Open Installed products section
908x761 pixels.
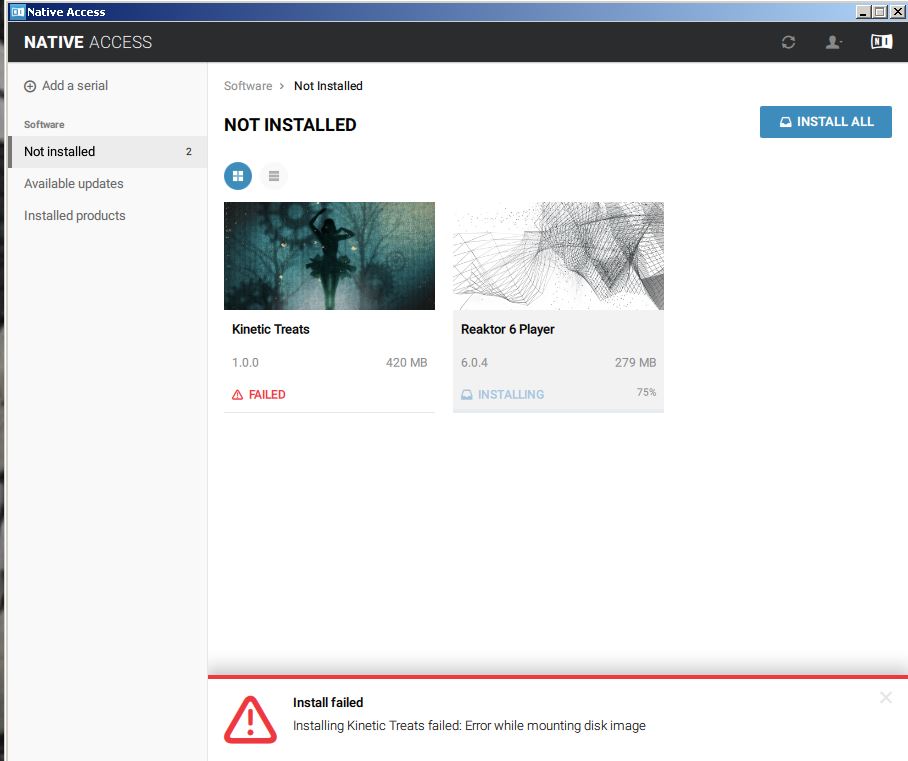[x=75, y=215]
